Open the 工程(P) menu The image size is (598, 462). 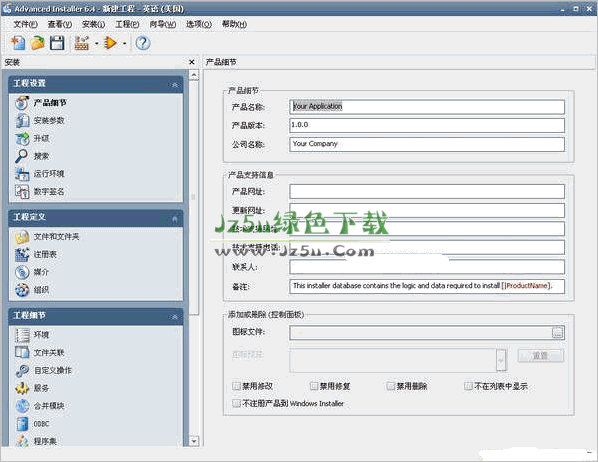coord(127,24)
